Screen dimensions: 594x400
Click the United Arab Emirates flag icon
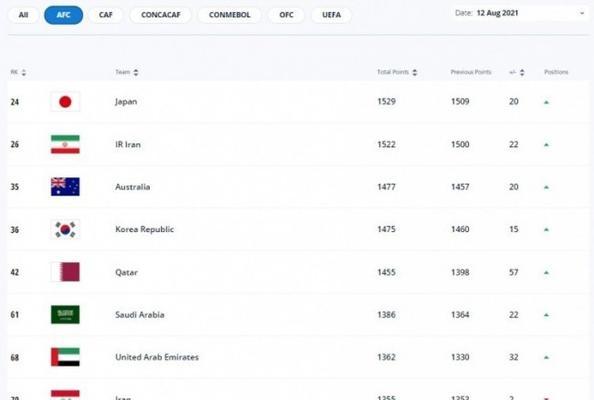point(65,357)
